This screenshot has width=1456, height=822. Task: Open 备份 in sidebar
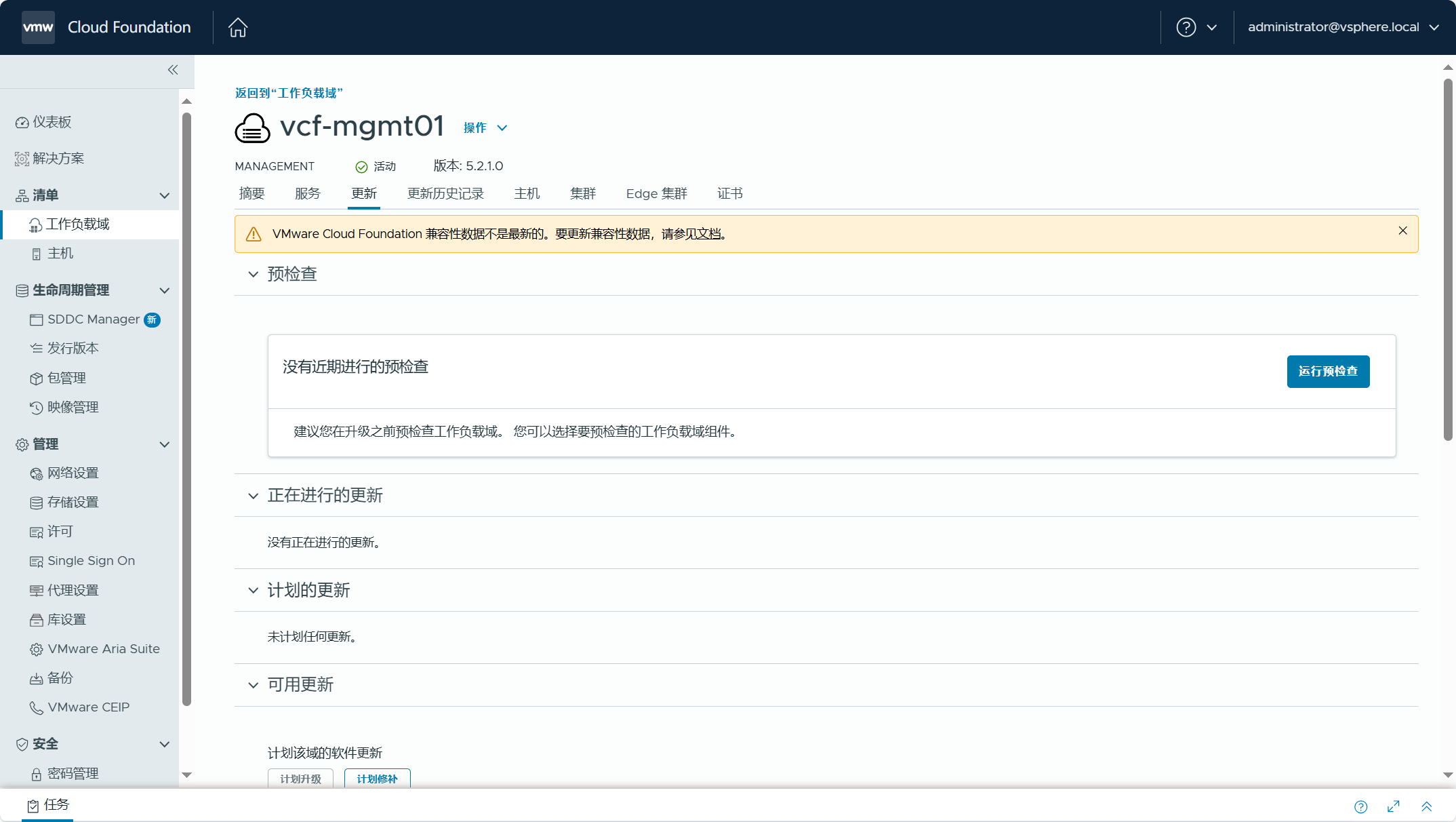(52, 678)
